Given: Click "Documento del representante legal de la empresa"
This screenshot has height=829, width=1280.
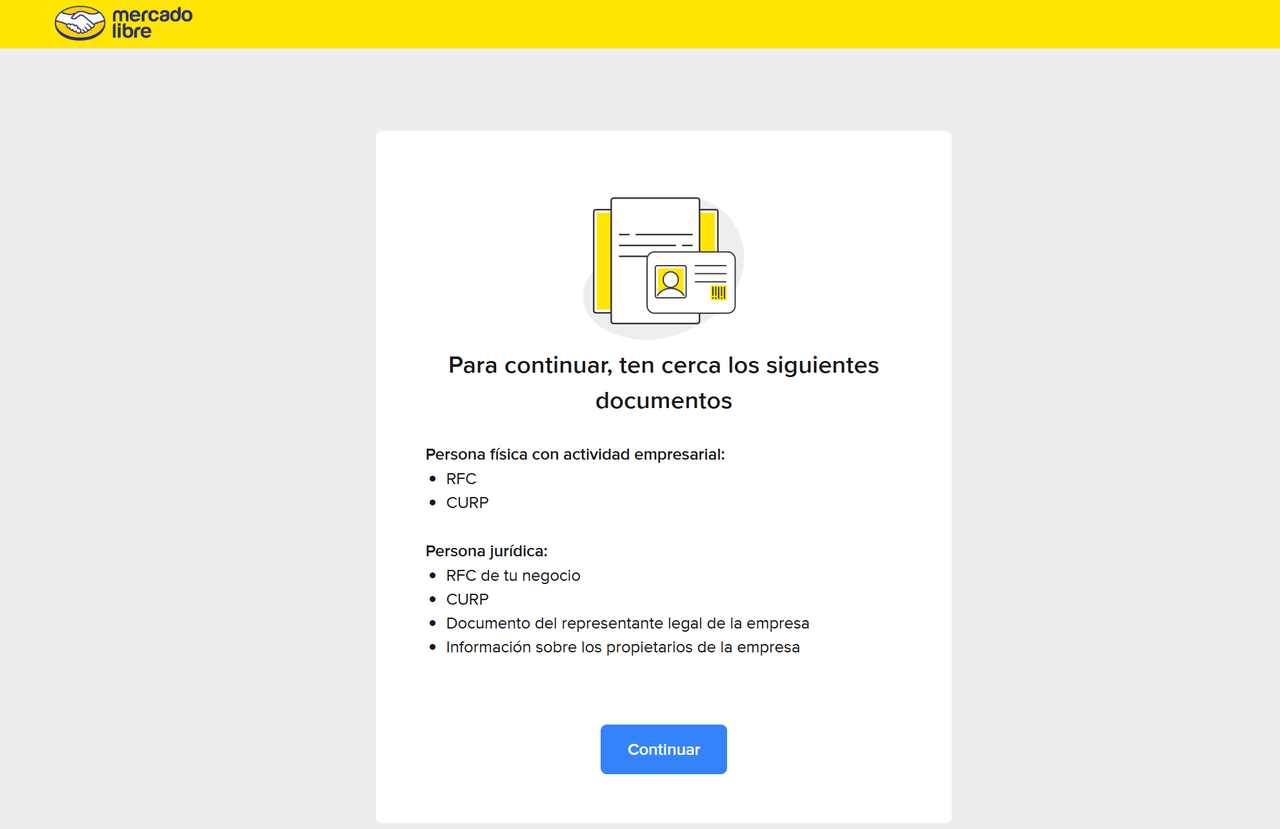Looking at the screenshot, I should (x=627, y=624).
